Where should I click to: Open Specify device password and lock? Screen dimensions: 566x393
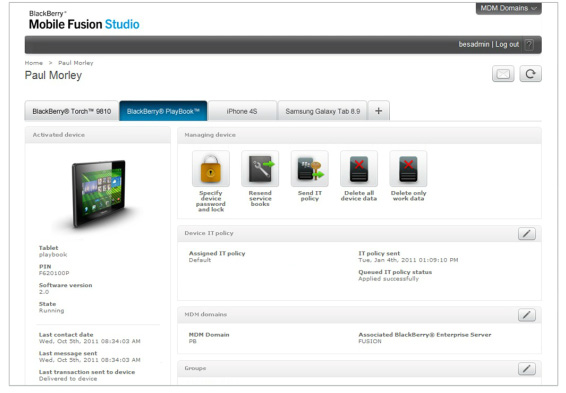pos(211,169)
